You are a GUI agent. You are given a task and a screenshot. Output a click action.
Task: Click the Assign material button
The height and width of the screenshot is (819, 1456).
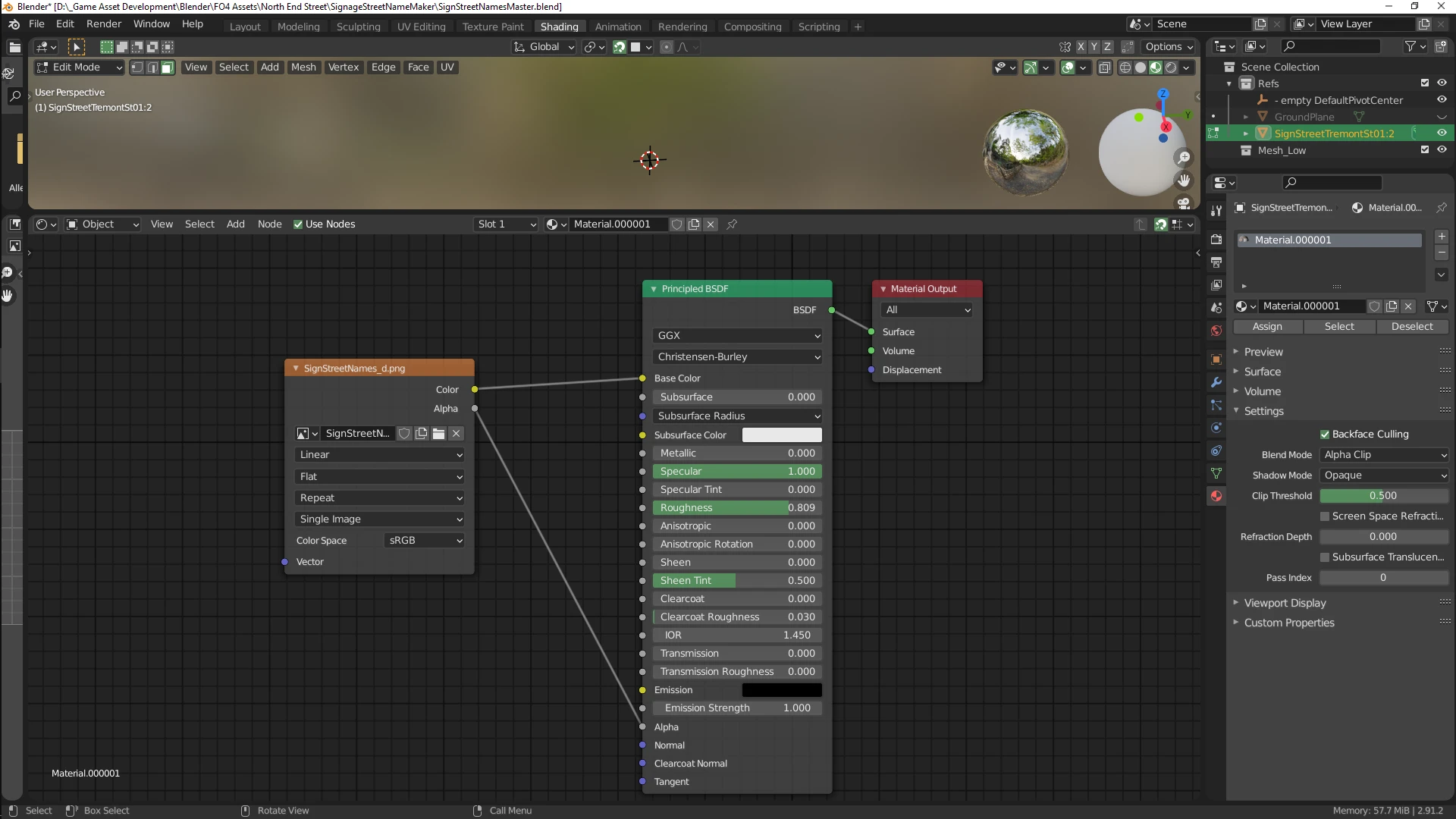point(1267,327)
